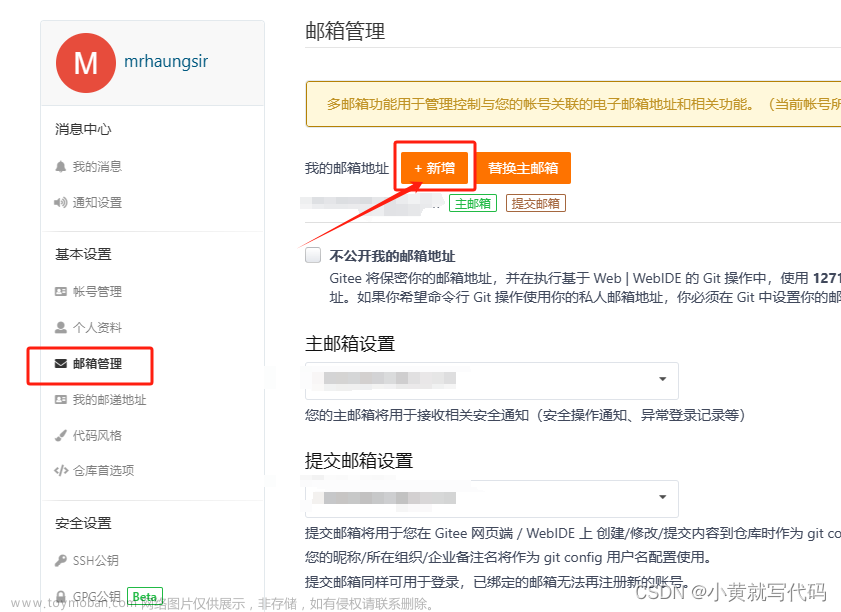
Task: Click the speaker icon beside 通知设置
Action: point(61,203)
